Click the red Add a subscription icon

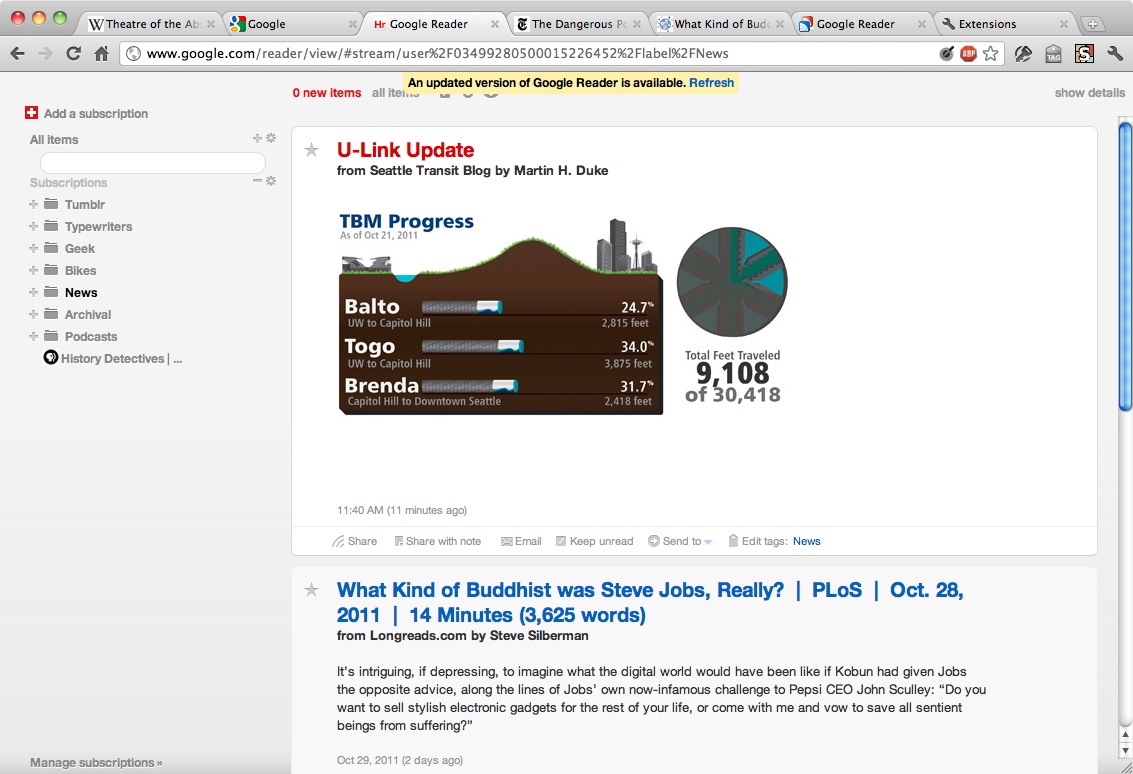31,114
